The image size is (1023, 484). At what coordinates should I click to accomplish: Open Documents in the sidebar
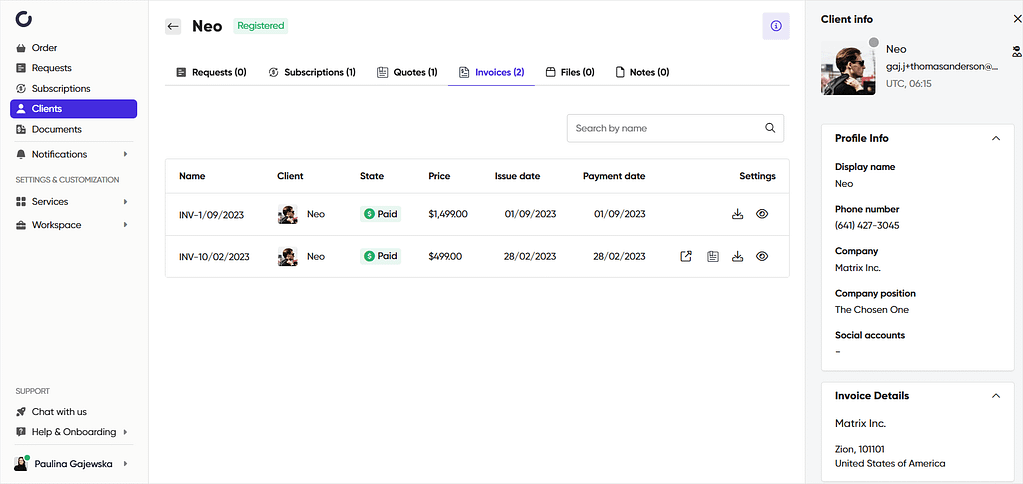point(57,129)
